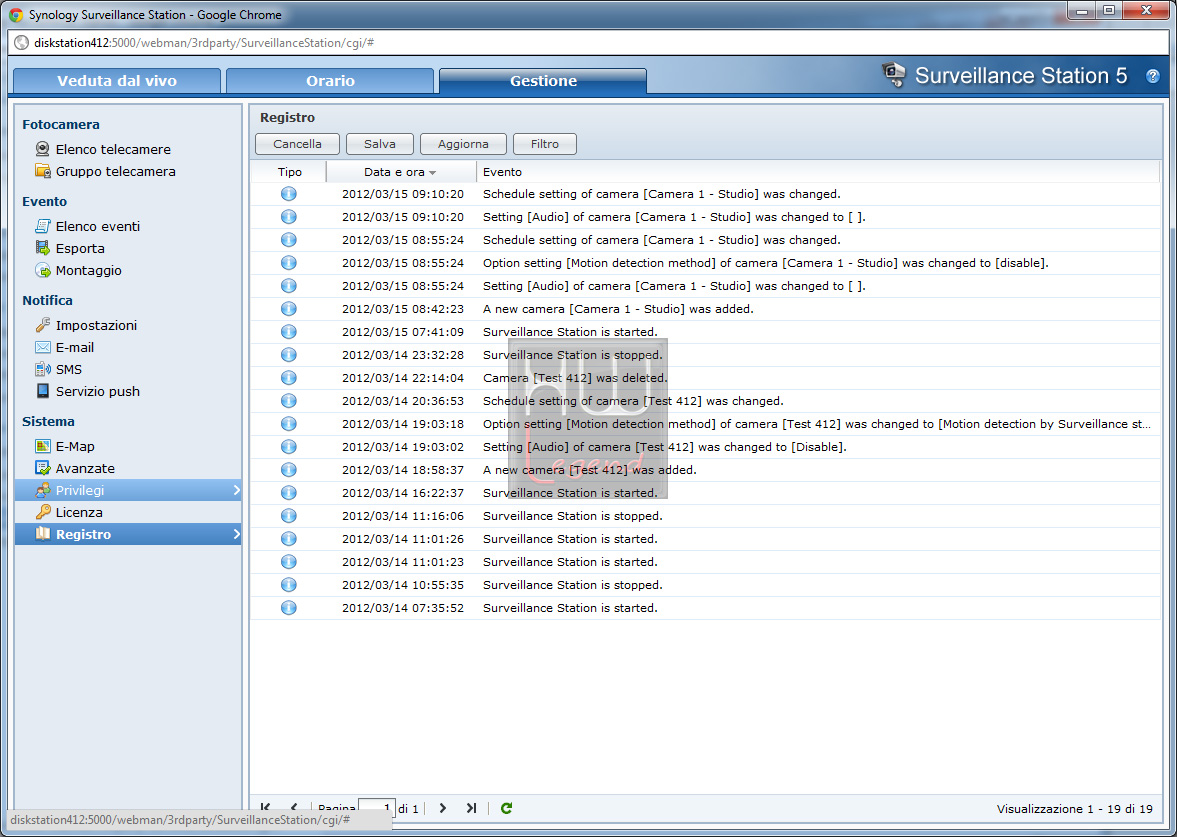Select the 2012/03/14 11:16:06 timestamp

pyautogui.click(x=403, y=516)
